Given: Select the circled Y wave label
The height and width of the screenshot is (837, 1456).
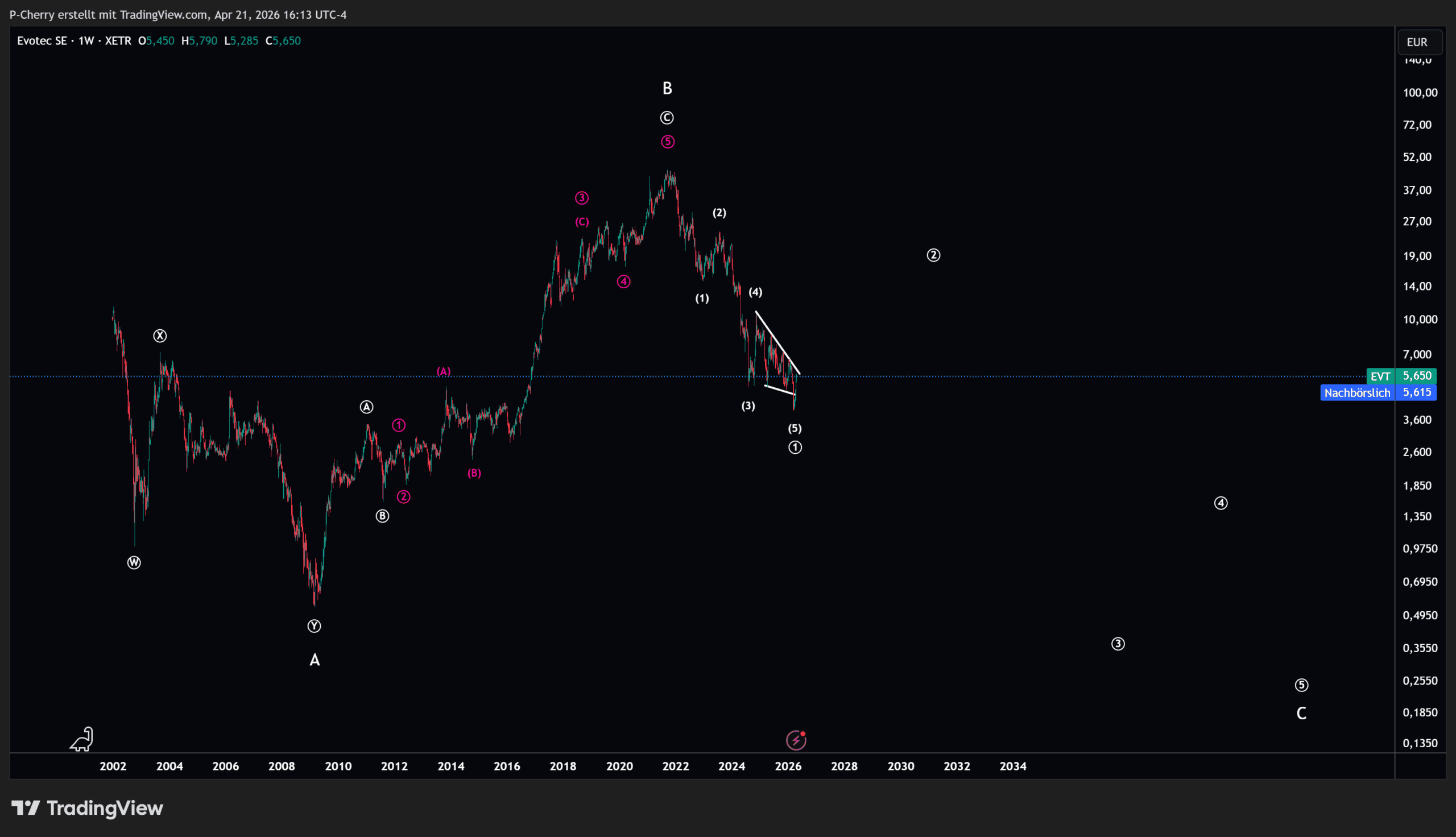Looking at the screenshot, I should [314, 626].
